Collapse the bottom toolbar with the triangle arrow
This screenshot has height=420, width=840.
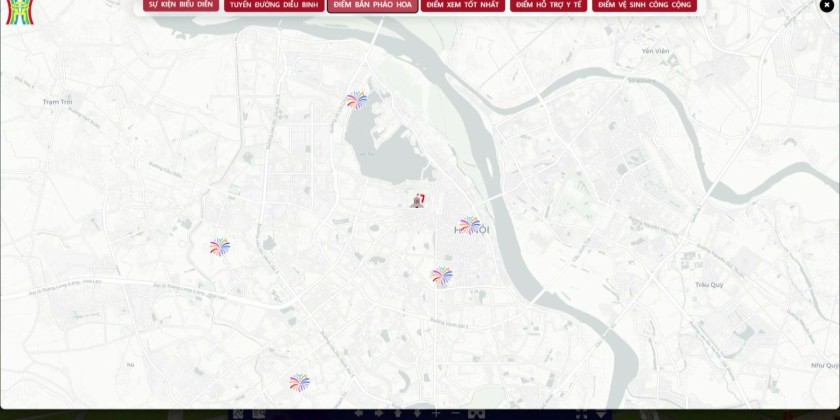pyautogui.click(x=601, y=414)
